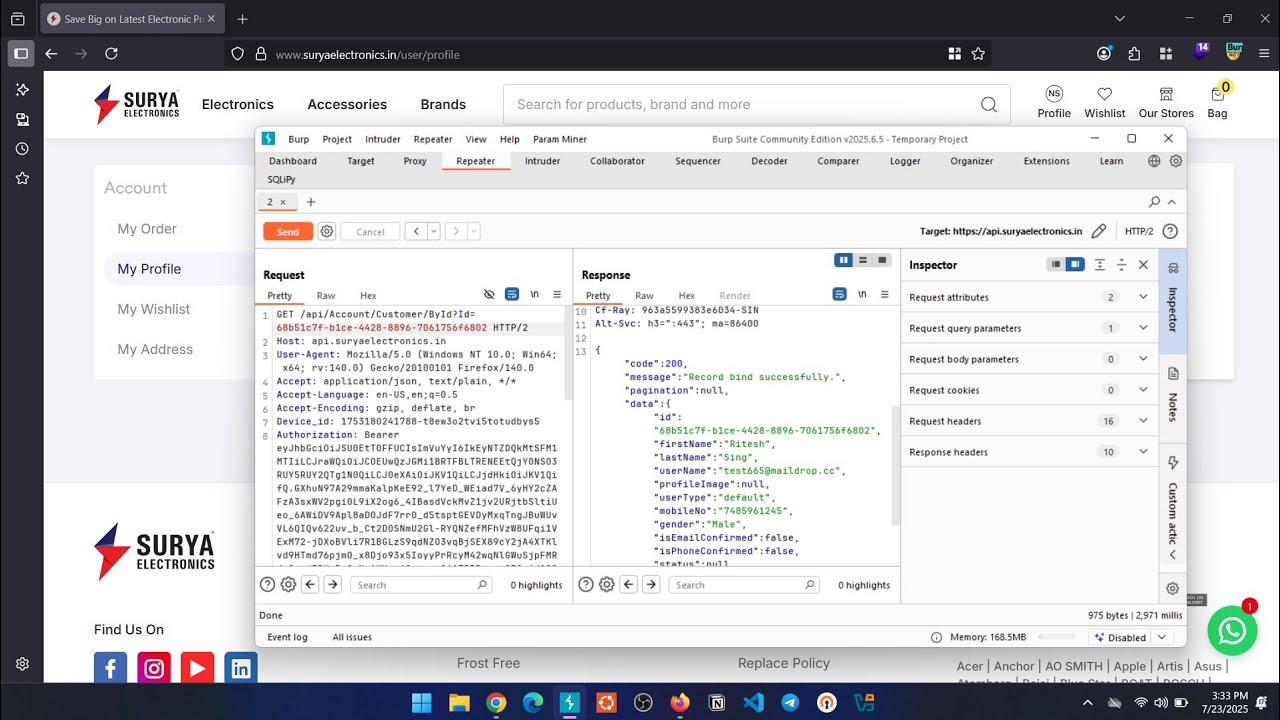Screen dimensions: 1280x720
Task: Switch to the Intruder tab
Action: 542,161
